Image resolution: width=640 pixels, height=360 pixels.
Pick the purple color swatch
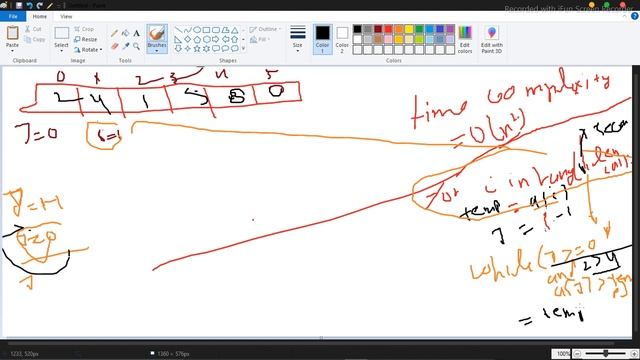pyautogui.click(x=450, y=29)
